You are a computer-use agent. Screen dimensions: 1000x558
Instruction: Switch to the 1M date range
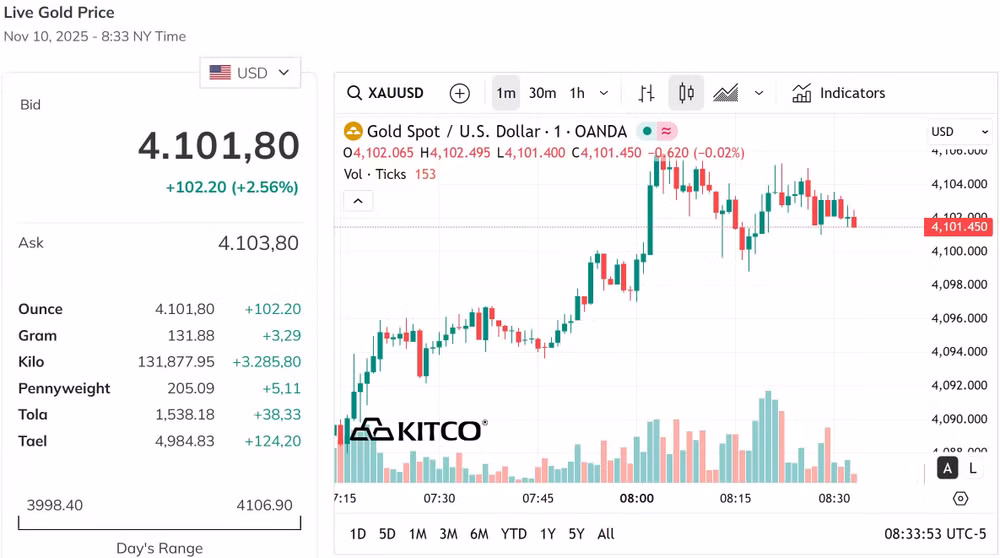[x=418, y=534]
